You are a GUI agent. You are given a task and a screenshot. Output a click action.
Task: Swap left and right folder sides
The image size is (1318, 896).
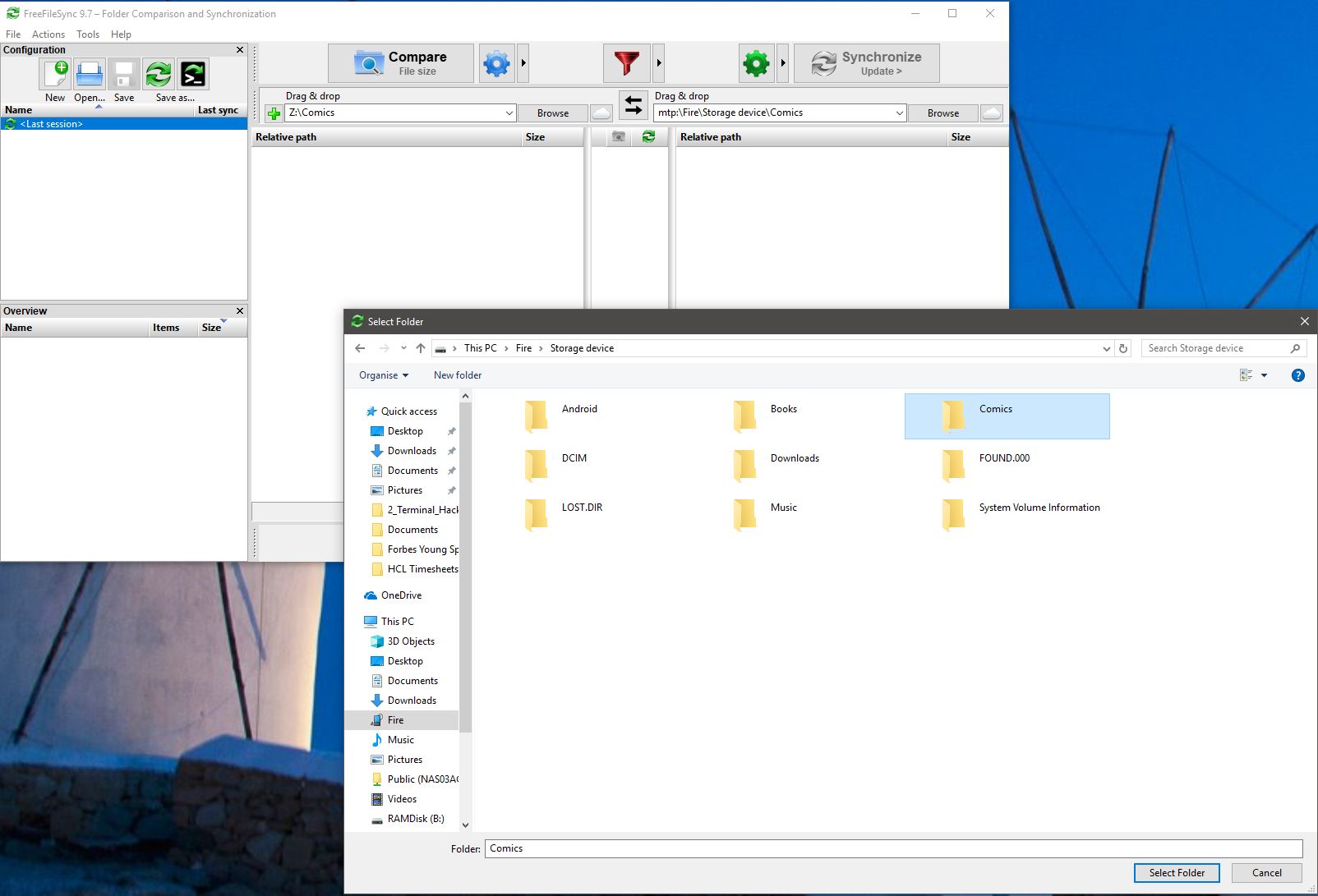[634, 105]
